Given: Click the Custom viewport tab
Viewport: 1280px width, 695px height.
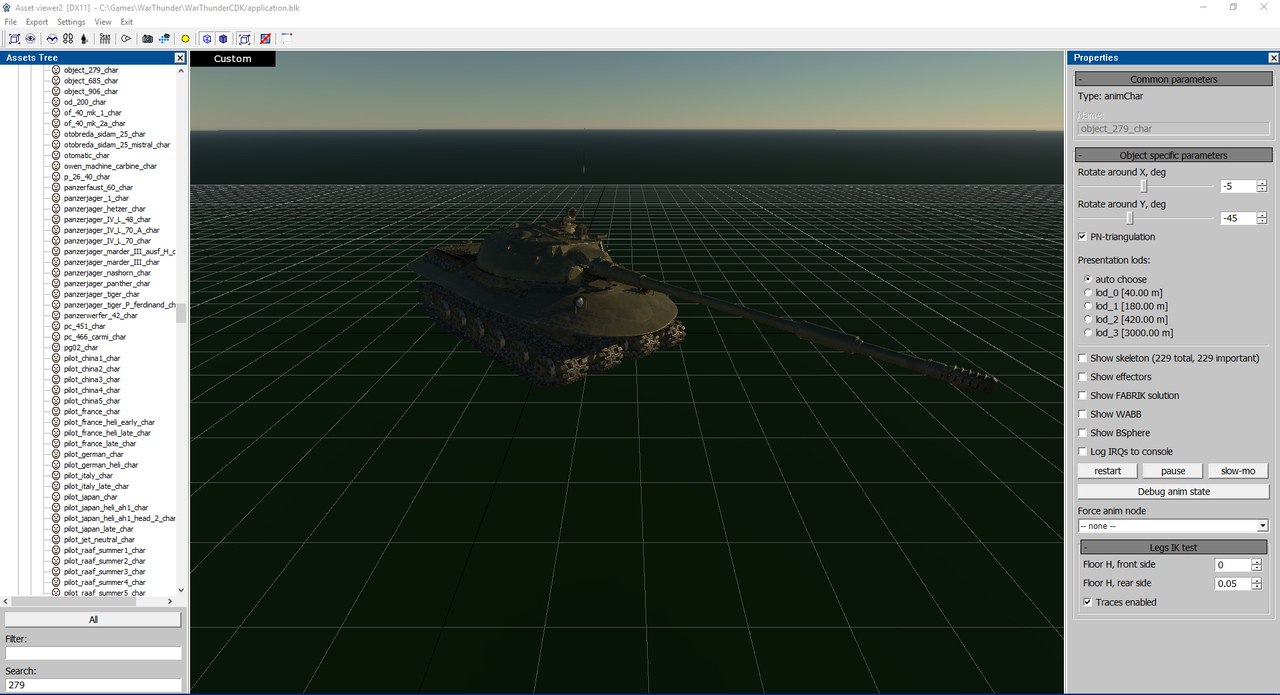Looking at the screenshot, I should click(232, 59).
